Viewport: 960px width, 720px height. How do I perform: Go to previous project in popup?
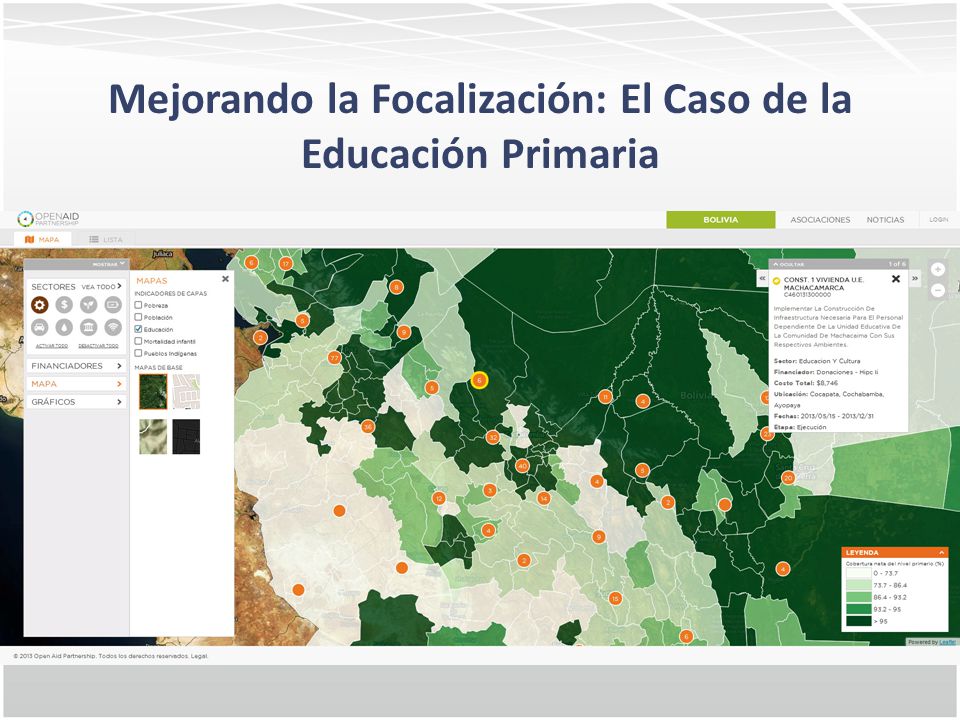[762, 279]
